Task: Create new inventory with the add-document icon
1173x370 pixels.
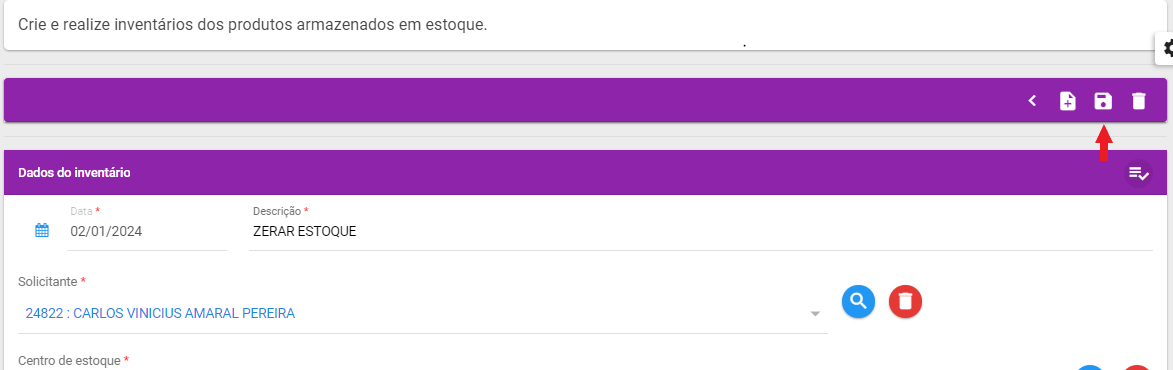Action: point(1068,101)
